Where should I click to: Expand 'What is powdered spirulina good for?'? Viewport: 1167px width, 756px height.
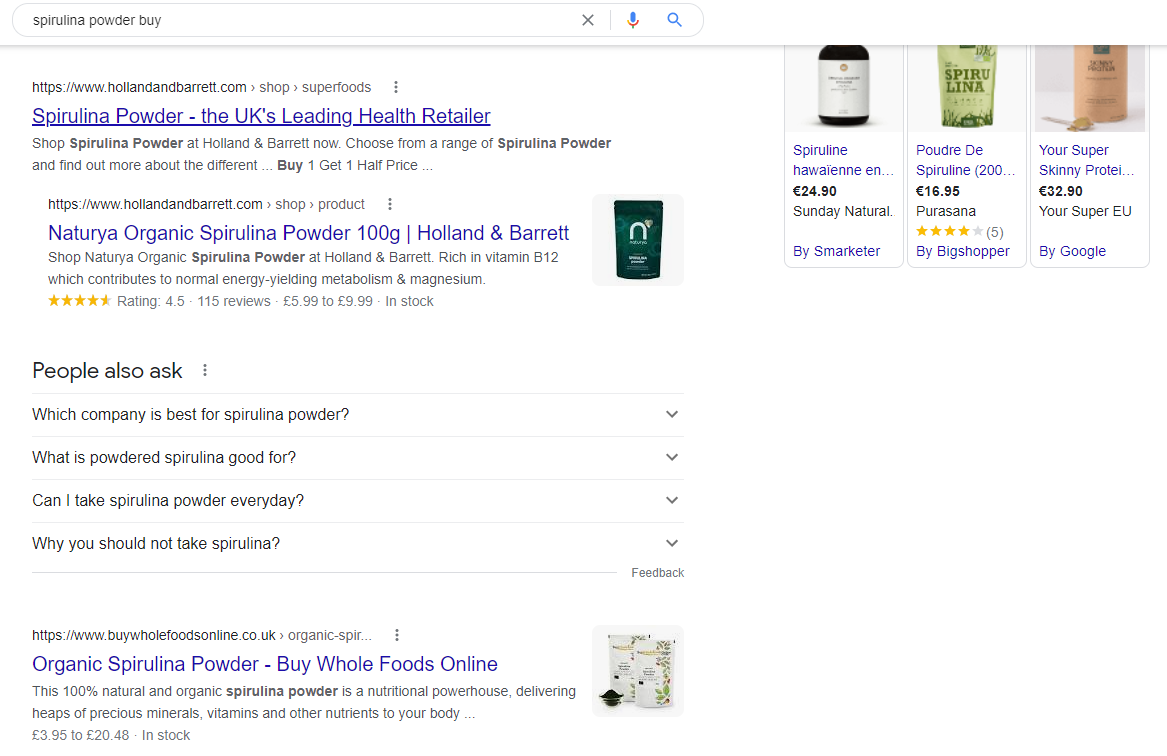pos(357,458)
